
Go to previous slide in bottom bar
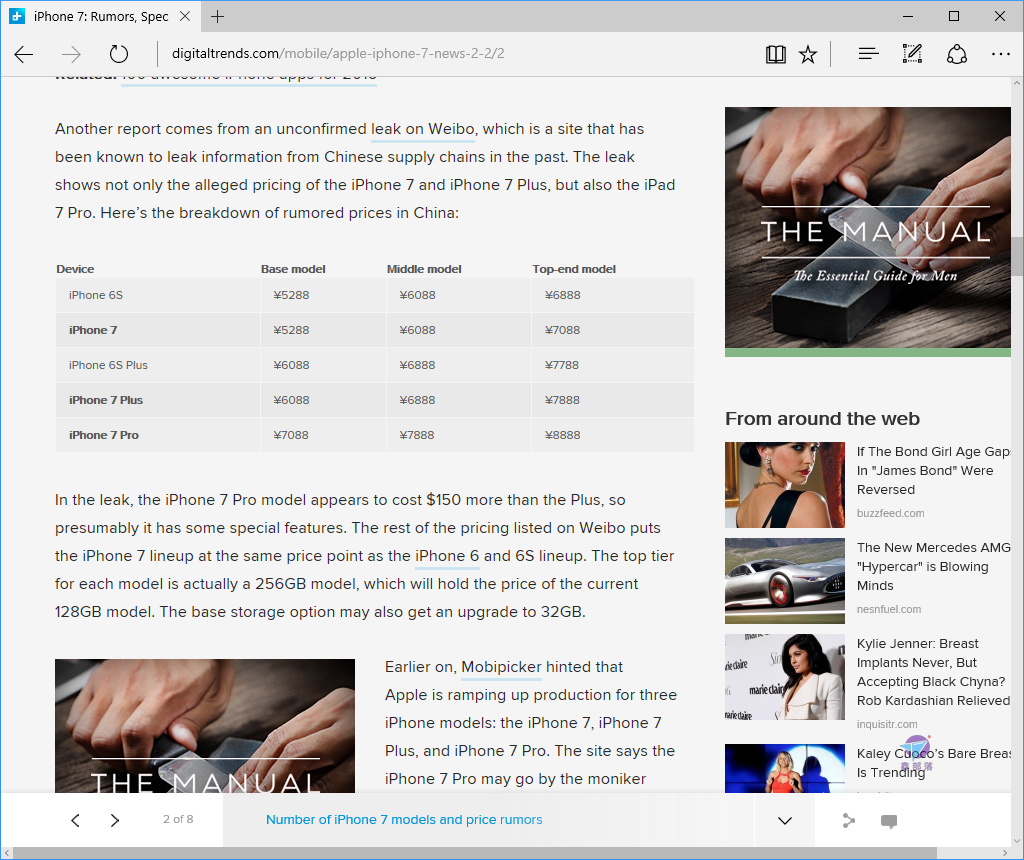tap(76, 820)
